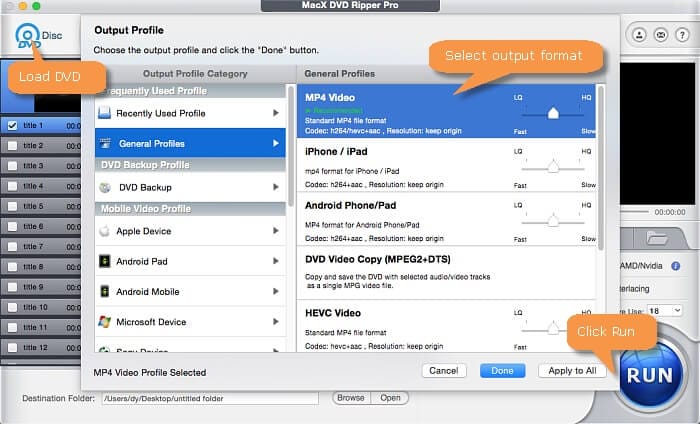Select the Apple Device icon
The width and height of the screenshot is (700, 424).
[105, 231]
